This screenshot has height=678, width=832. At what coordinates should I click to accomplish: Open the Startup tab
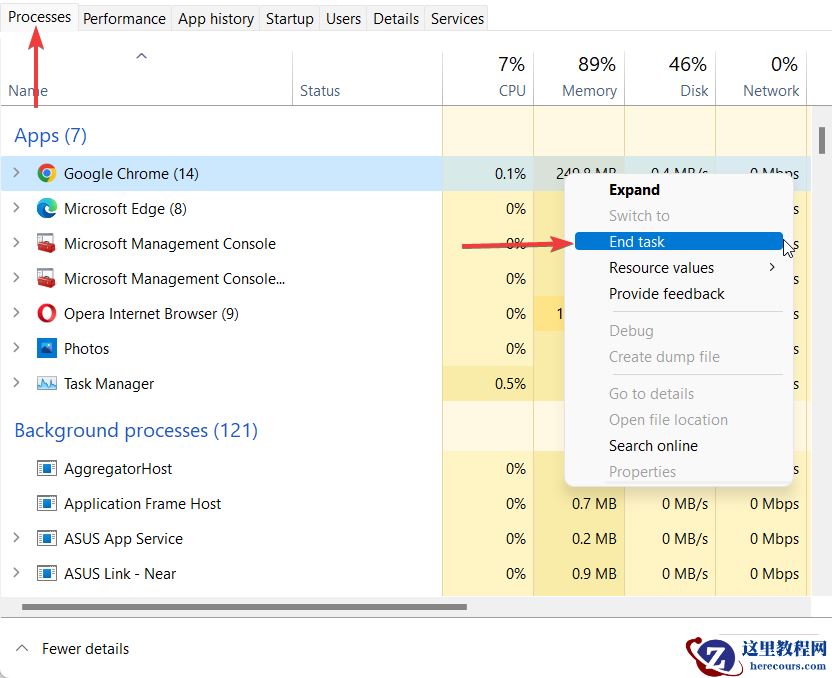(x=289, y=18)
